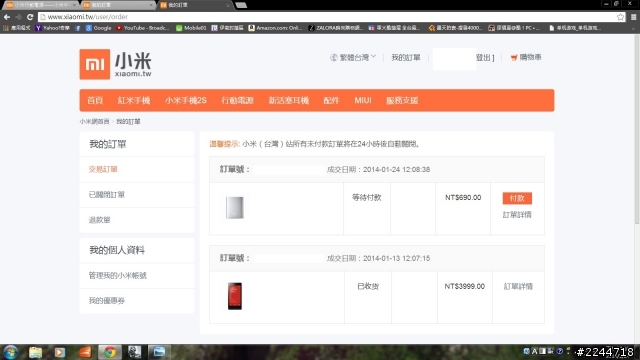Reload the page with the refresh icon
The width and height of the screenshot is (640, 360).
pos(30,17)
